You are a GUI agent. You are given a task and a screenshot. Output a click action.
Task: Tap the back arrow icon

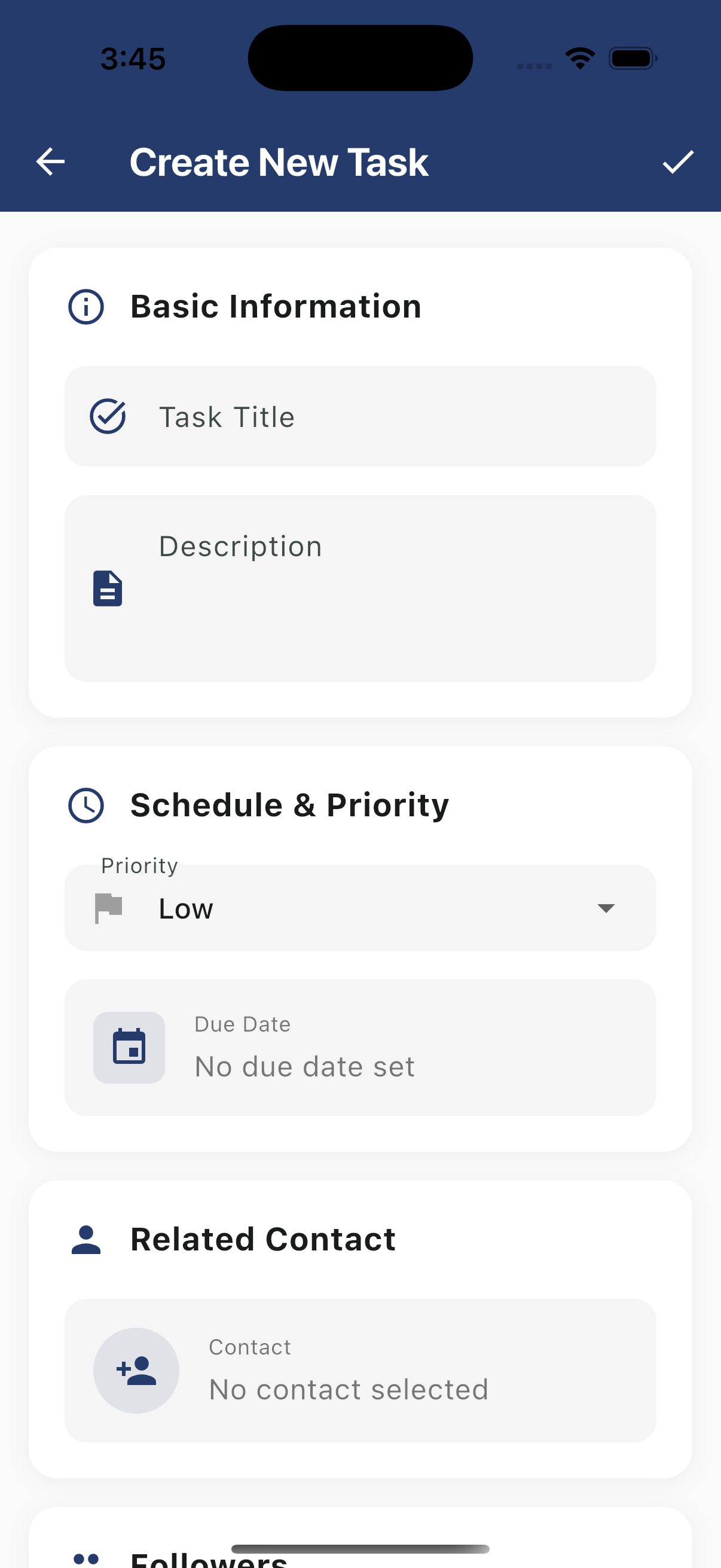click(50, 162)
